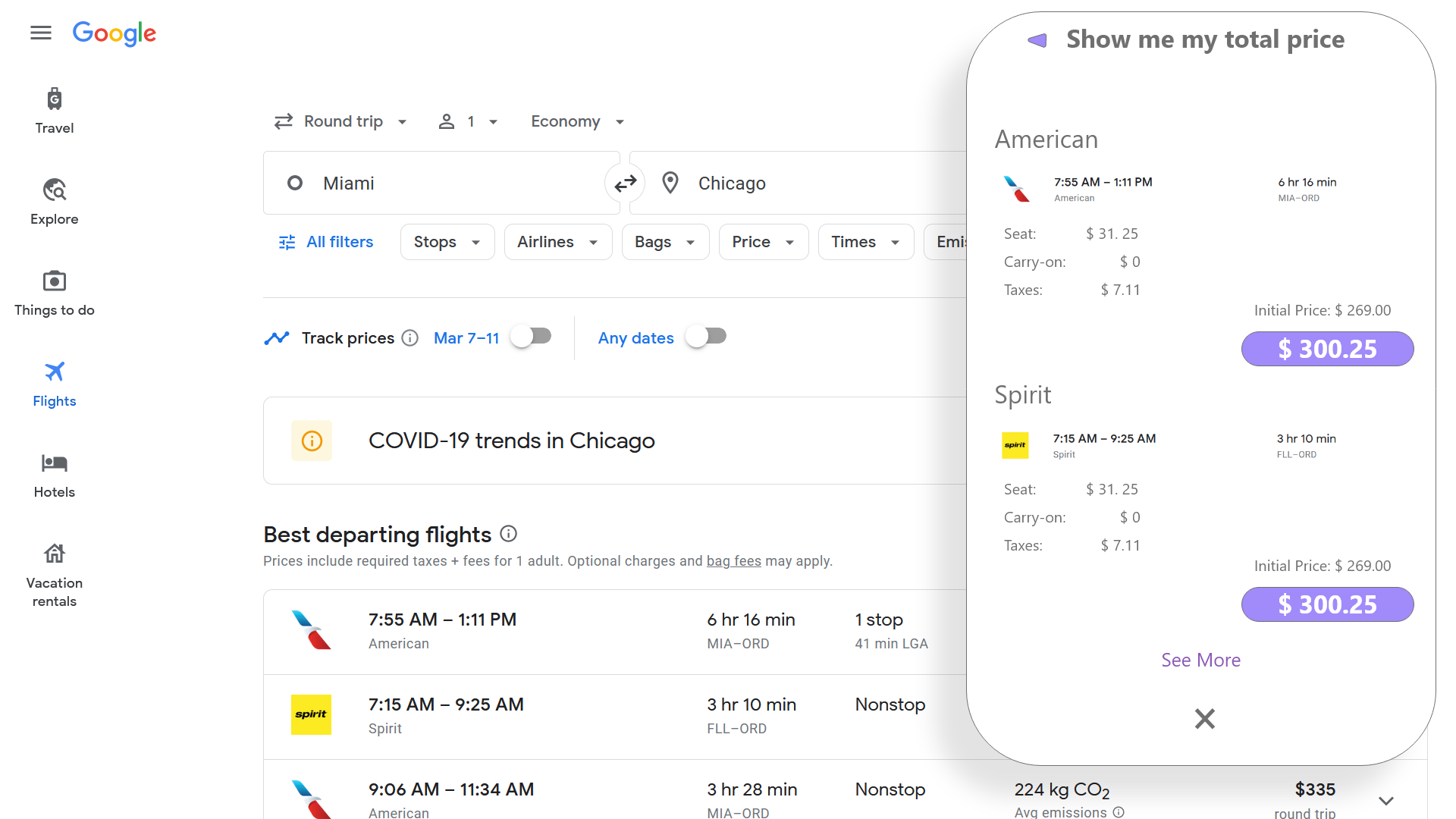Toggle Any dates price tracking
Viewport: 1456px width, 819px height.
(x=706, y=337)
